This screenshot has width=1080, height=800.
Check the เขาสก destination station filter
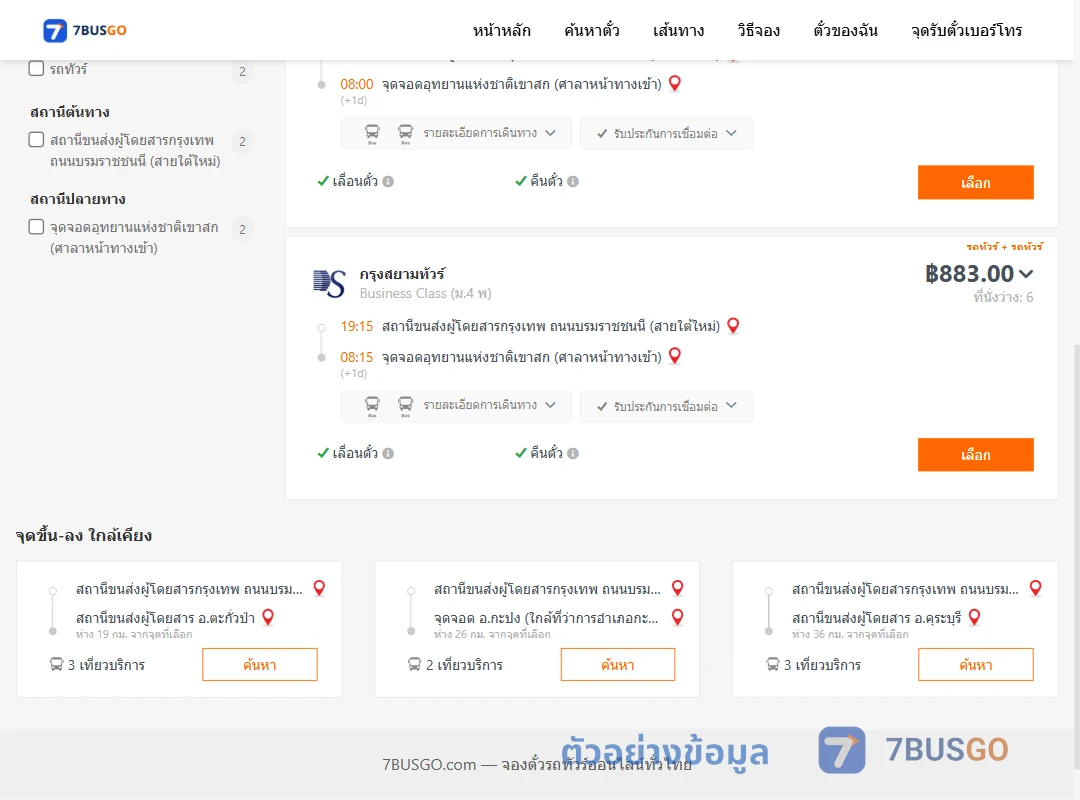point(37,227)
